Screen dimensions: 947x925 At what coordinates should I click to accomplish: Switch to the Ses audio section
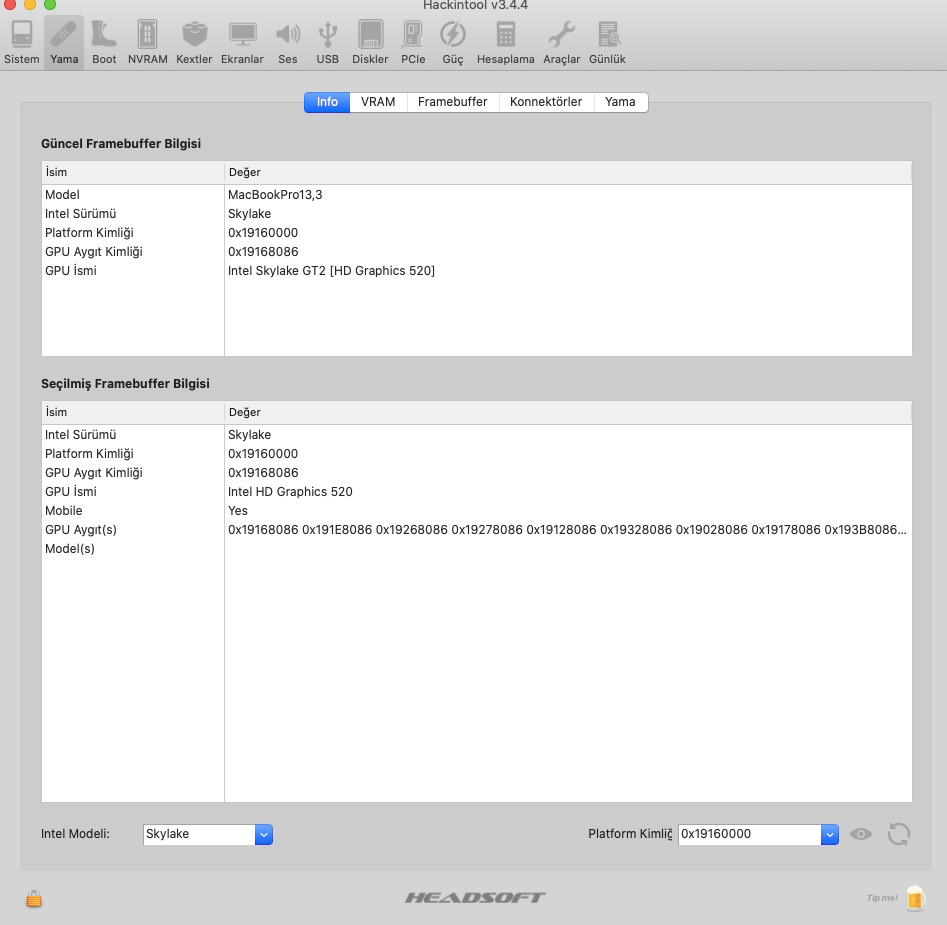(288, 42)
